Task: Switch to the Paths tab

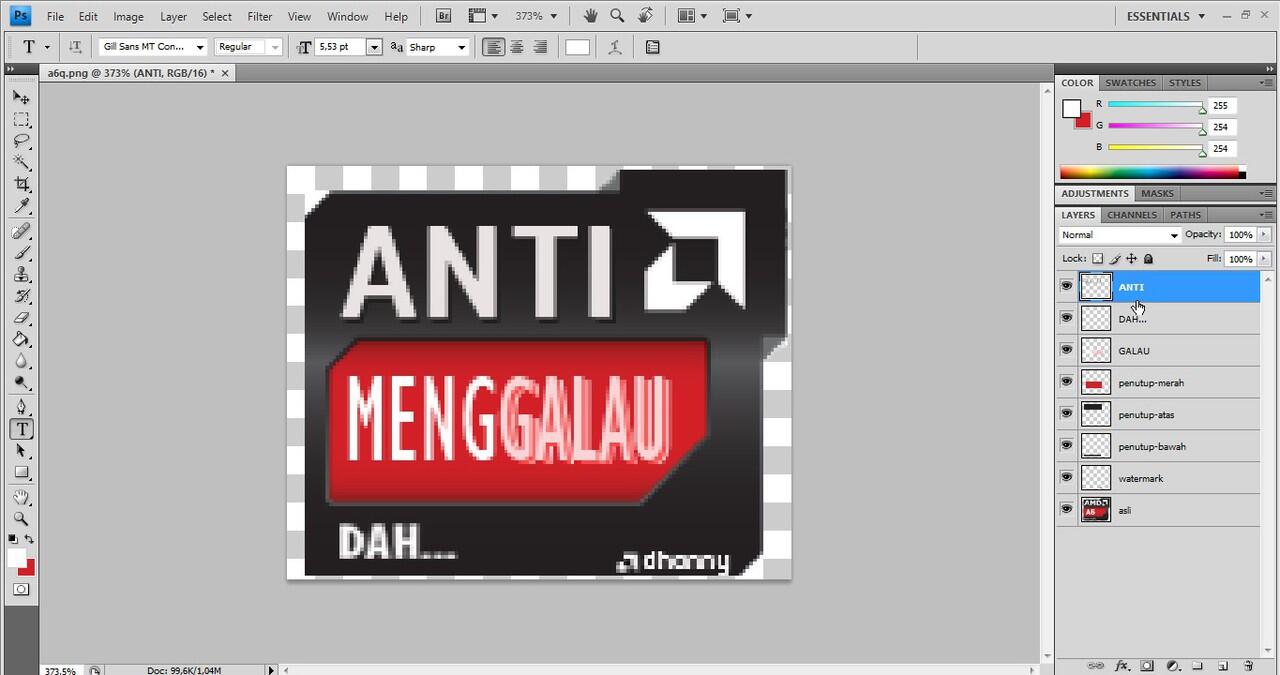Action: tap(1185, 215)
